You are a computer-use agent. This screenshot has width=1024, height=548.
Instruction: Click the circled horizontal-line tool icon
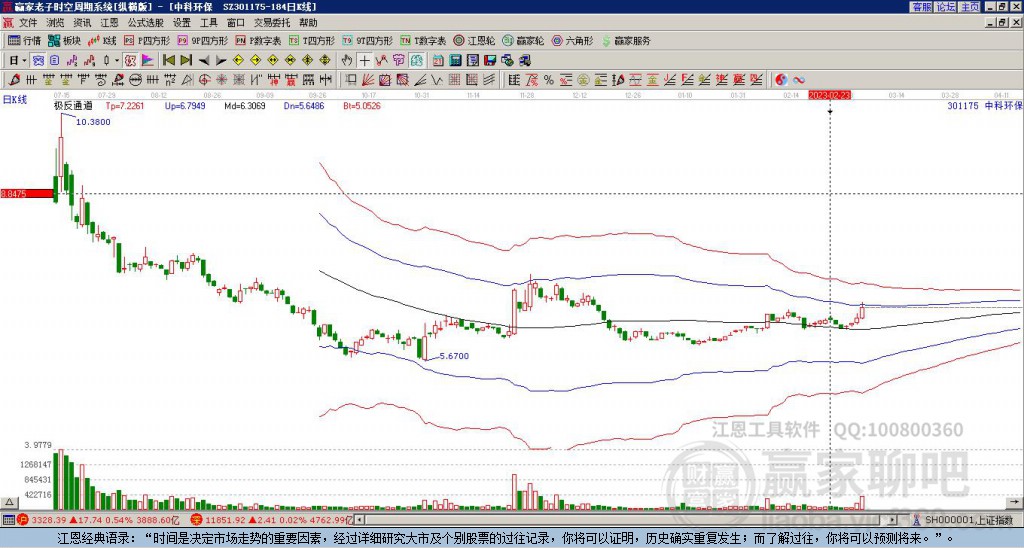(x=135, y=80)
